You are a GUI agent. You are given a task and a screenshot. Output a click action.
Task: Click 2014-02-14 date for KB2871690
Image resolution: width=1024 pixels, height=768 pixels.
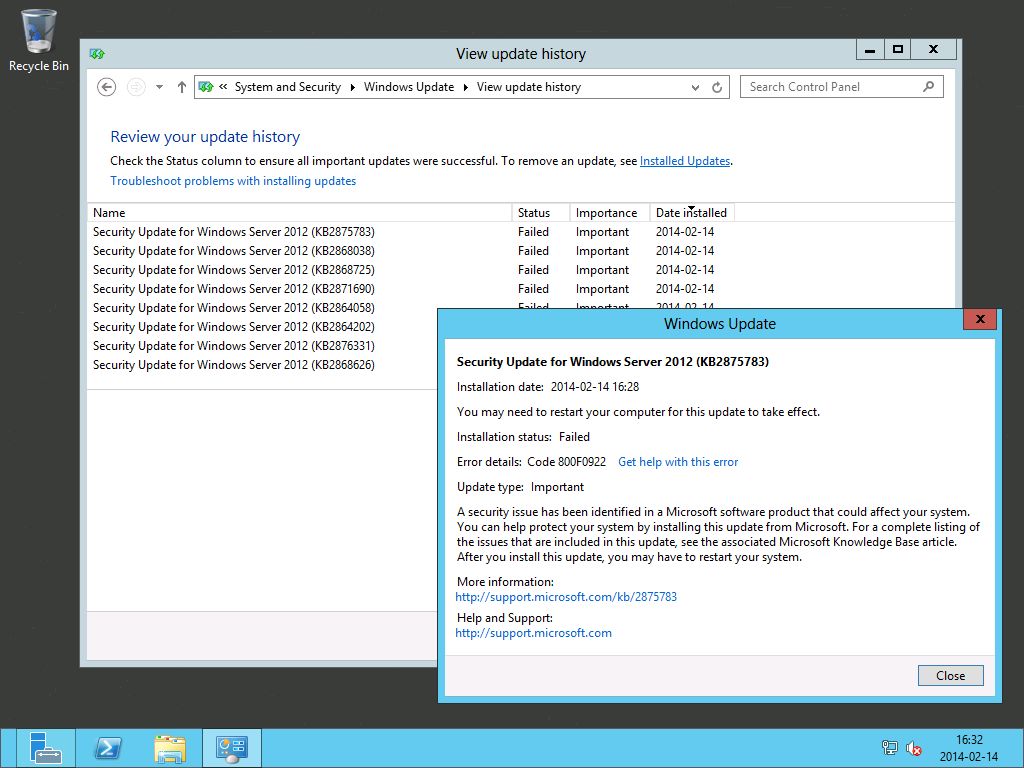[x=684, y=289]
